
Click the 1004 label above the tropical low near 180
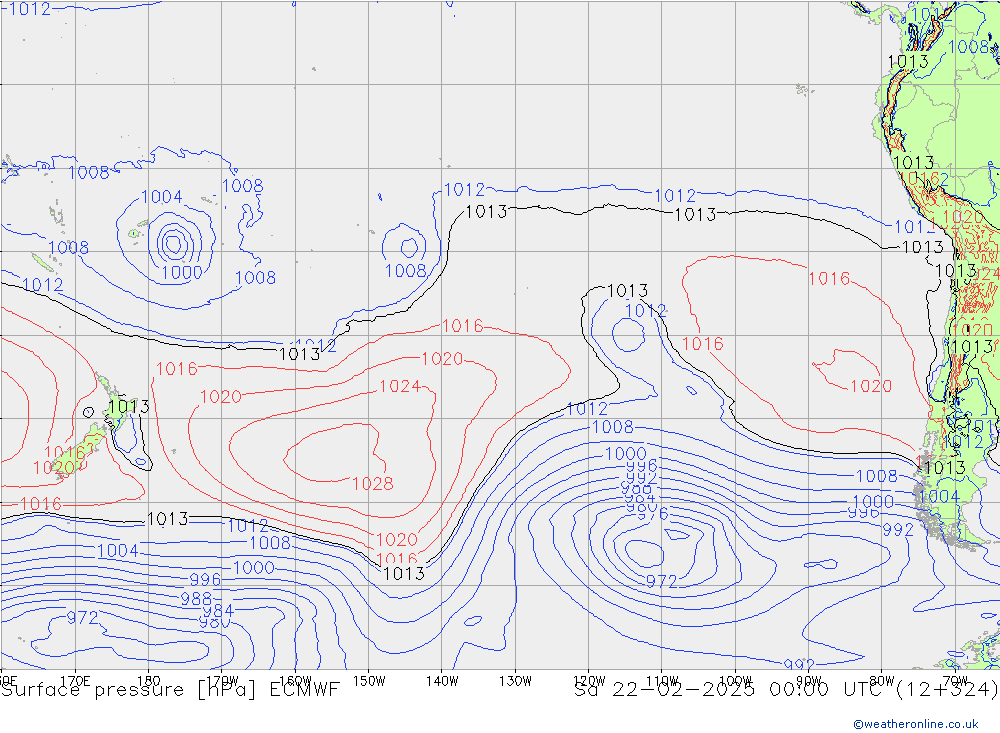161,196
